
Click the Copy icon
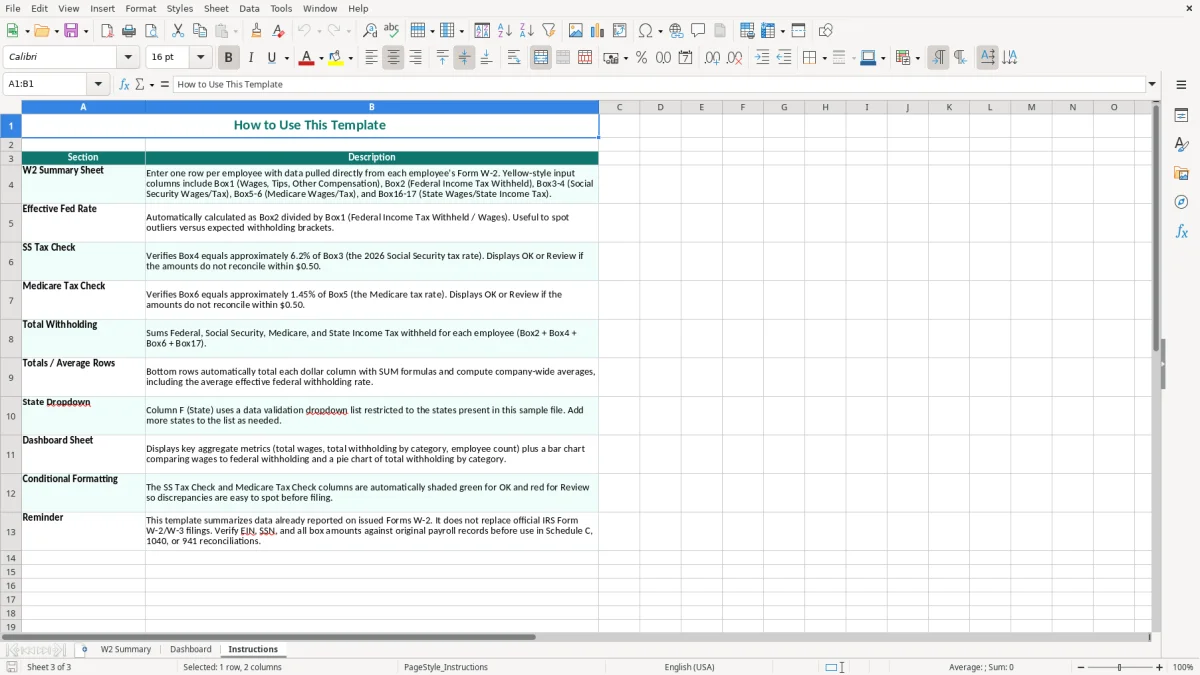[200, 31]
